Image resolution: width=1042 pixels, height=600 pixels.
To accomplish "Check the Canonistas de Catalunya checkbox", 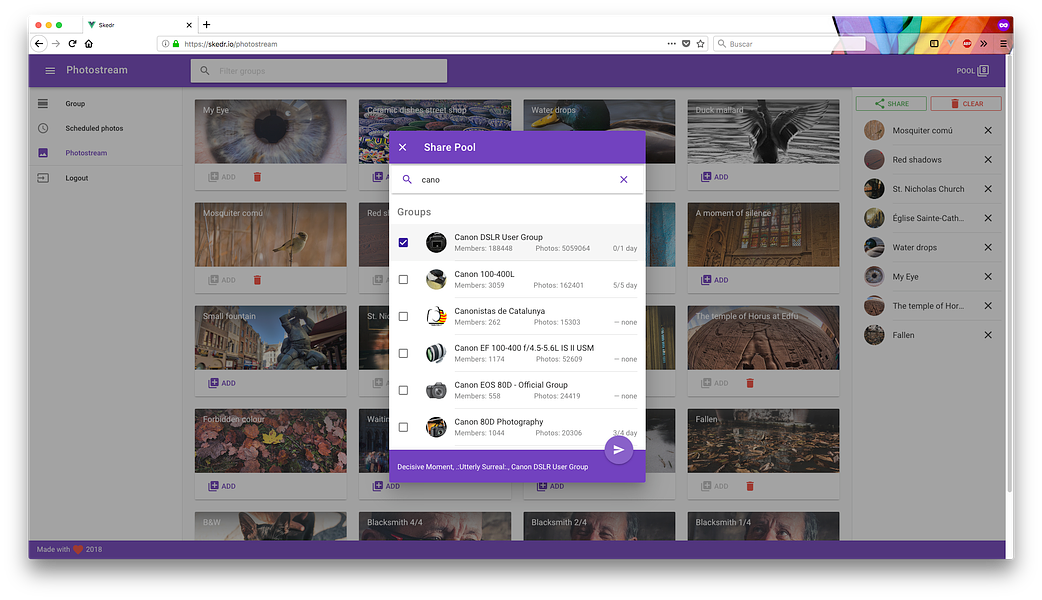I will 403,316.
